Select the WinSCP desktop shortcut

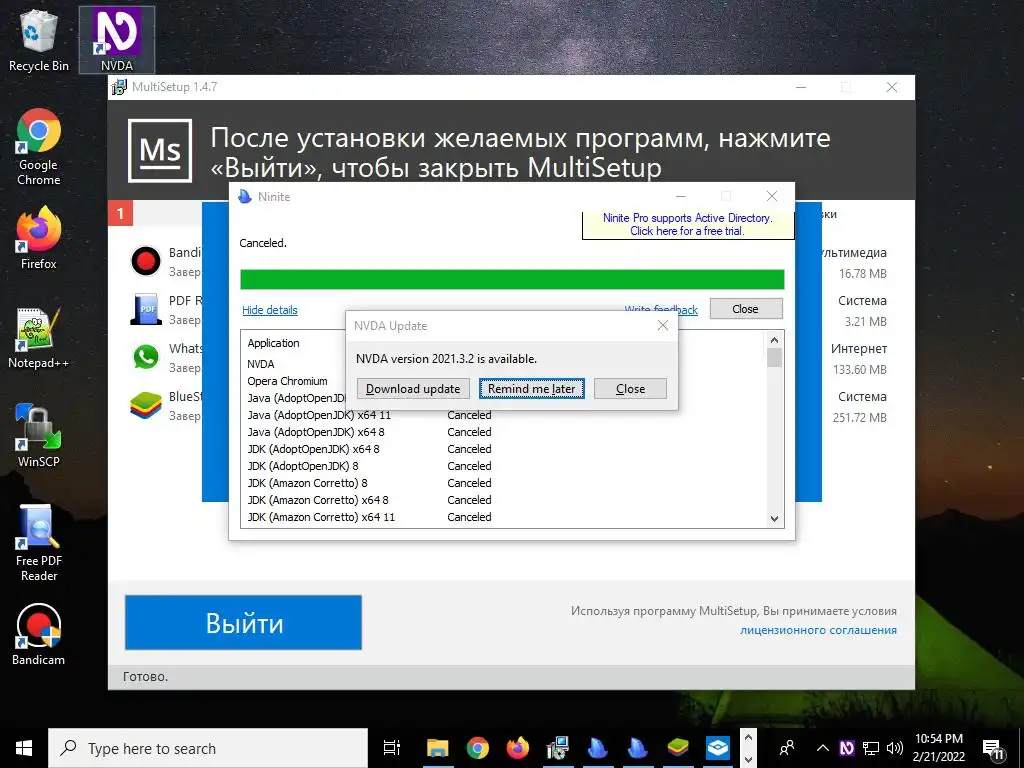39,436
